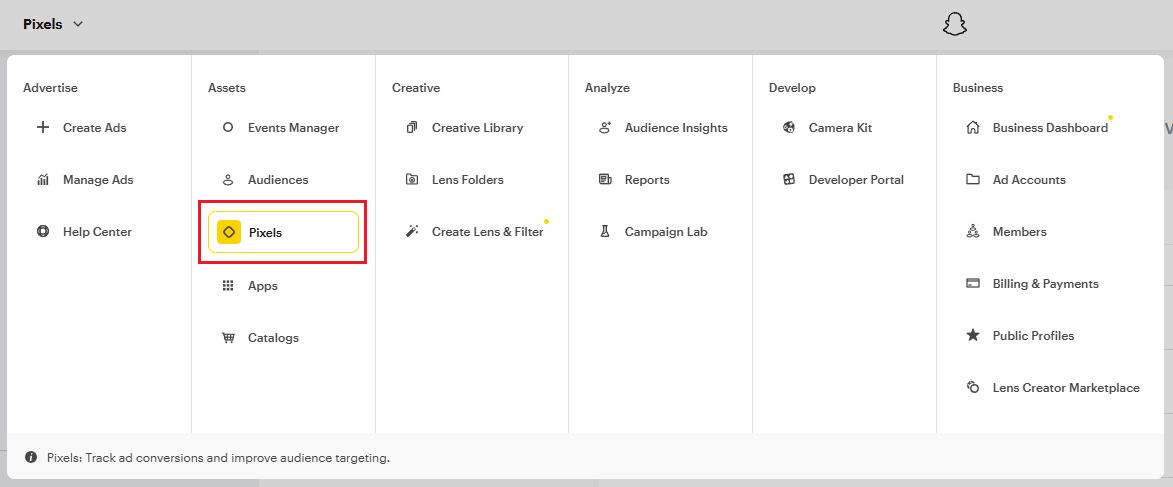This screenshot has height=487, width=1173.
Task: Click the Developer Portal blocks icon
Action: click(x=788, y=180)
